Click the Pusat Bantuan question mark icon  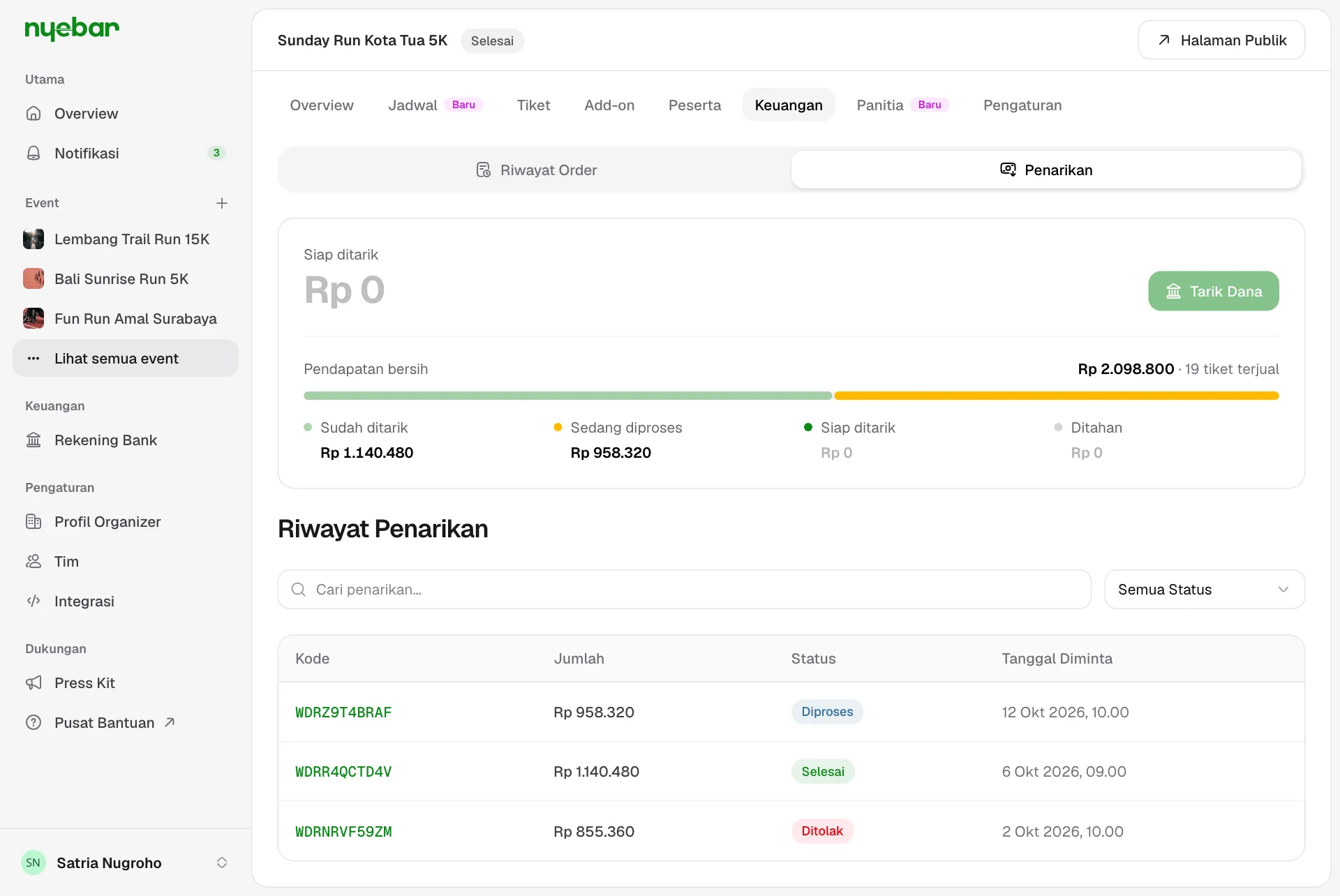point(33,722)
